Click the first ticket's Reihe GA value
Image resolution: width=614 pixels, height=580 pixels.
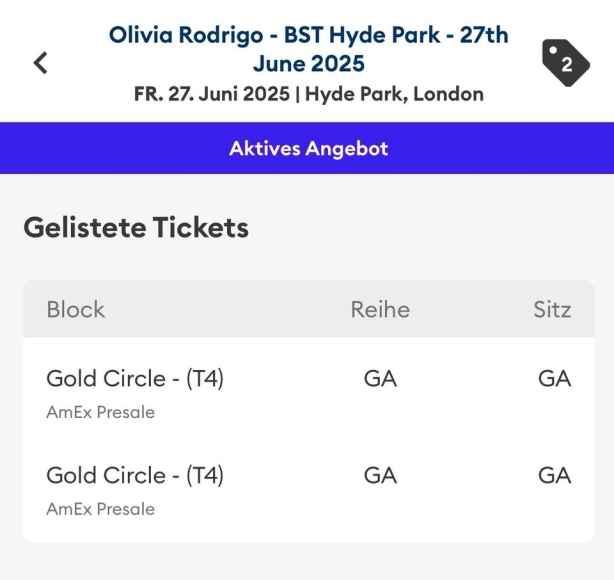380,379
